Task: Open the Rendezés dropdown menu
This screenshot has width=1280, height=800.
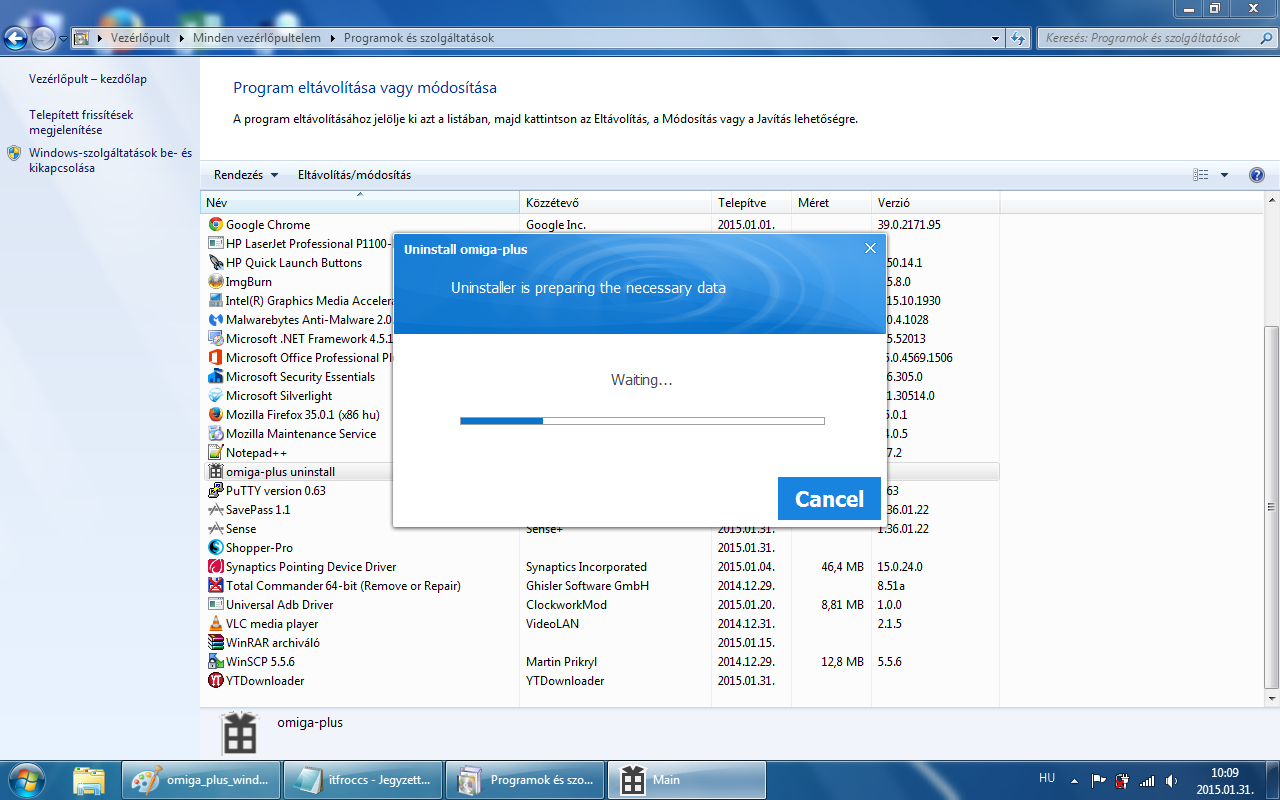Action: (x=246, y=175)
